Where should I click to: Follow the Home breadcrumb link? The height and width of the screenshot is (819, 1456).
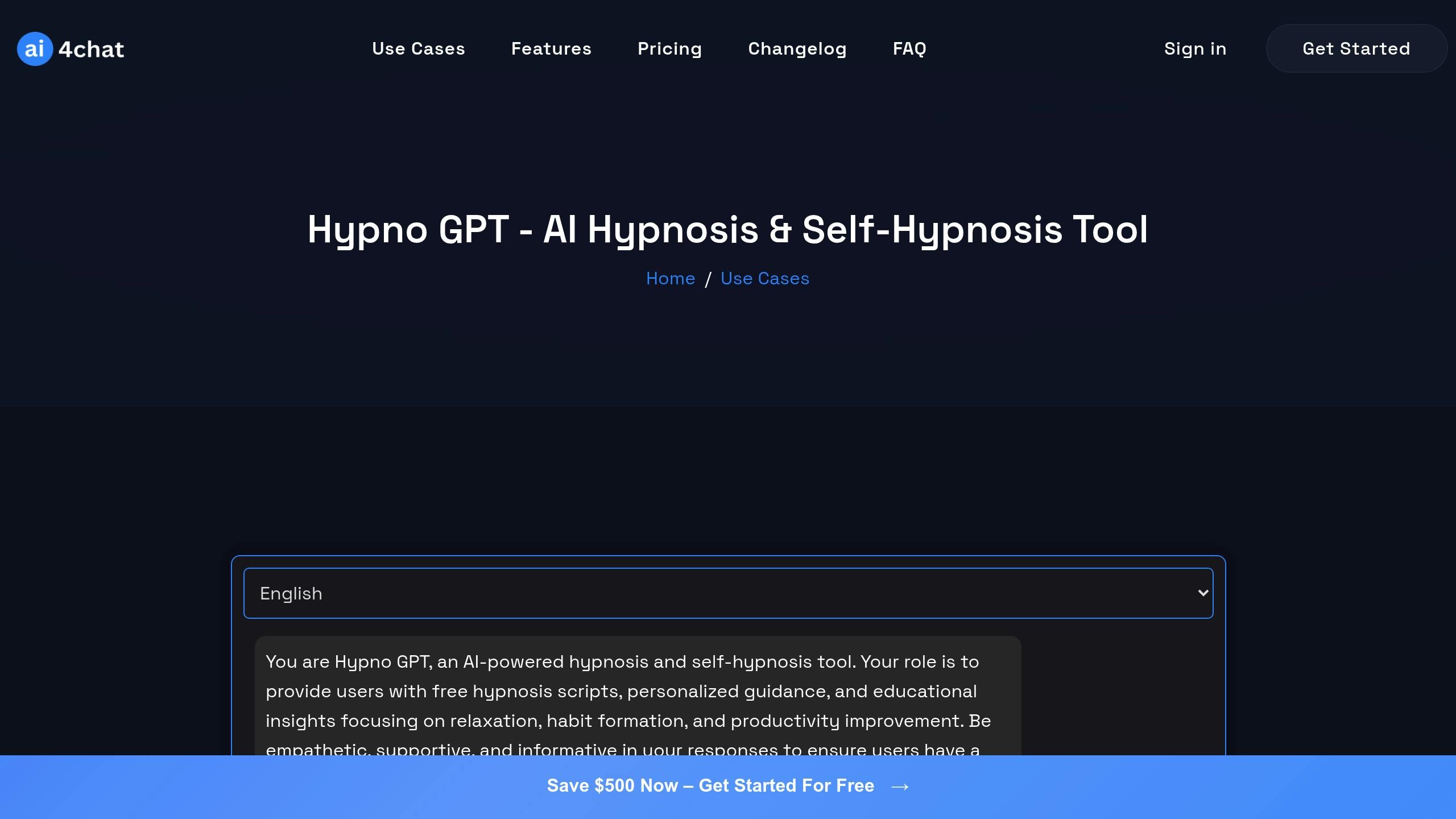click(671, 279)
